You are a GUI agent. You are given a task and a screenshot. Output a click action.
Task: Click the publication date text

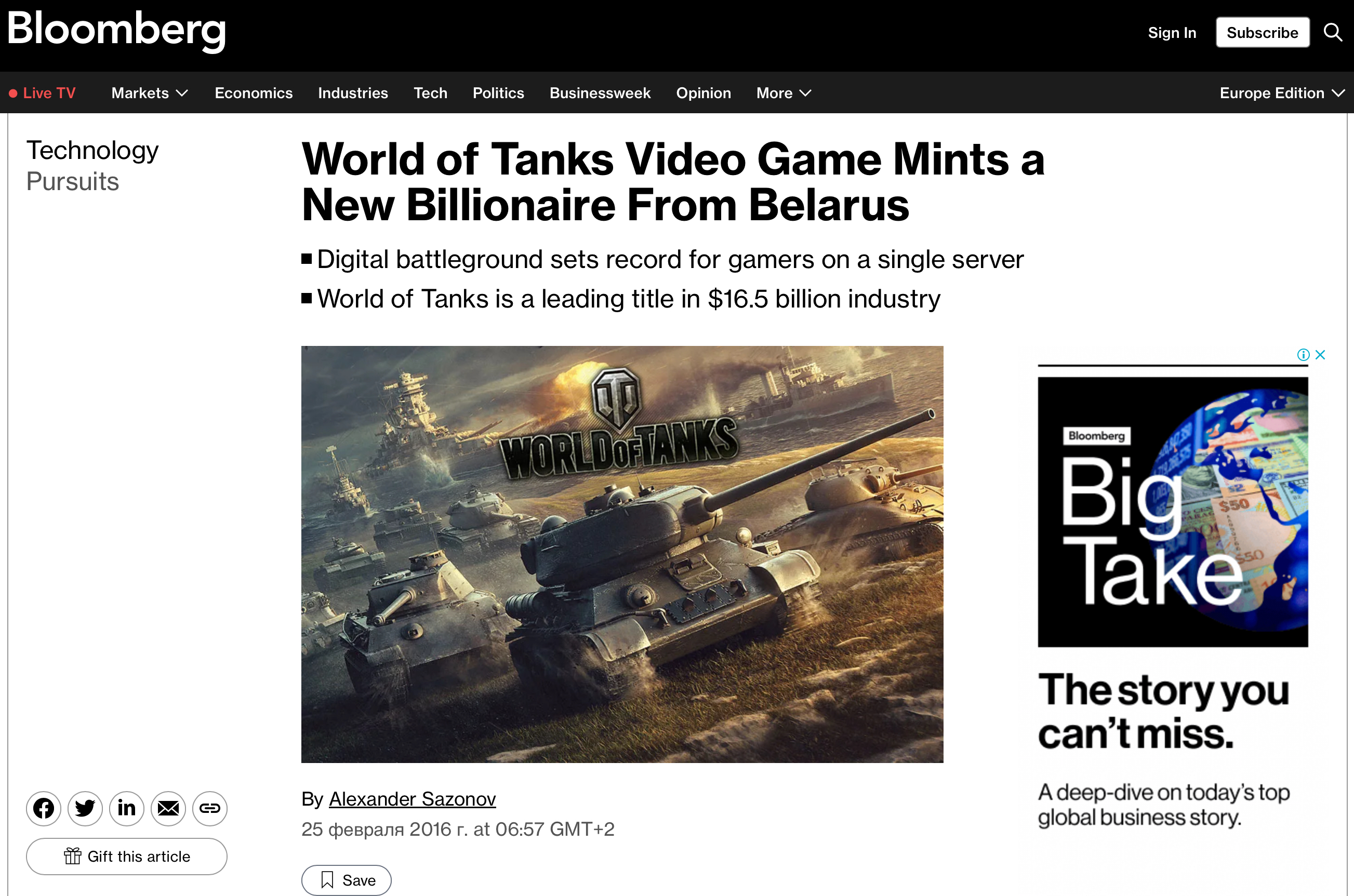point(458,829)
